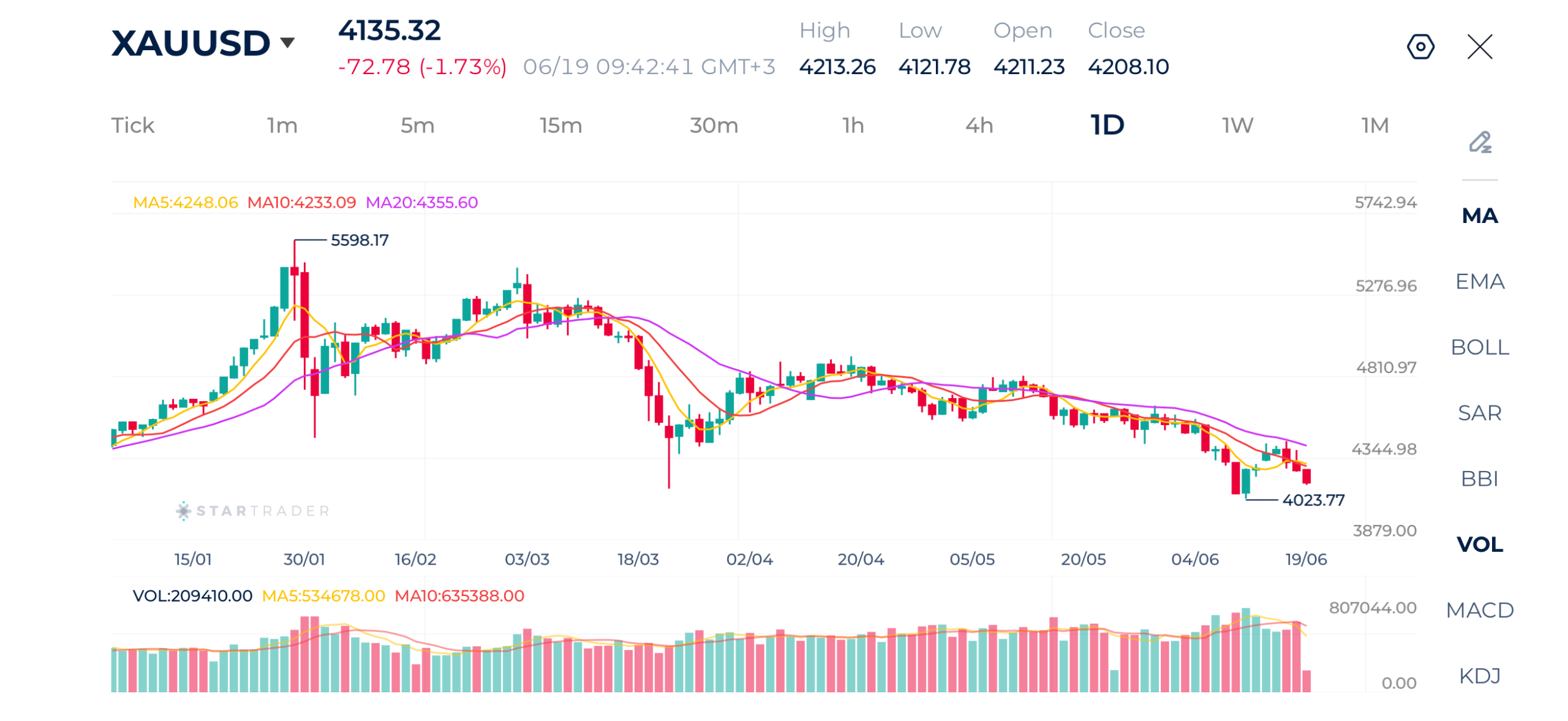Toggle the MA indicator
Viewport: 1568px width, 721px height.
1479,216
